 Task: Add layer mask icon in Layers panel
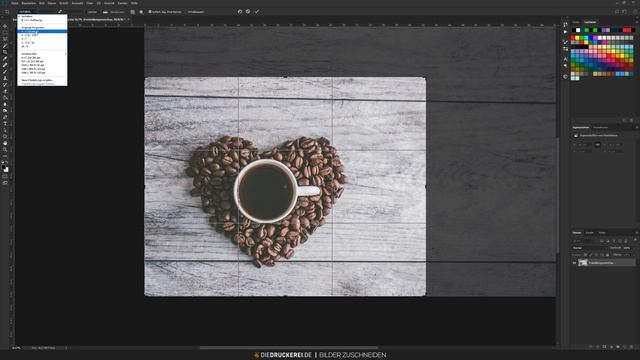(x=604, y=347)
